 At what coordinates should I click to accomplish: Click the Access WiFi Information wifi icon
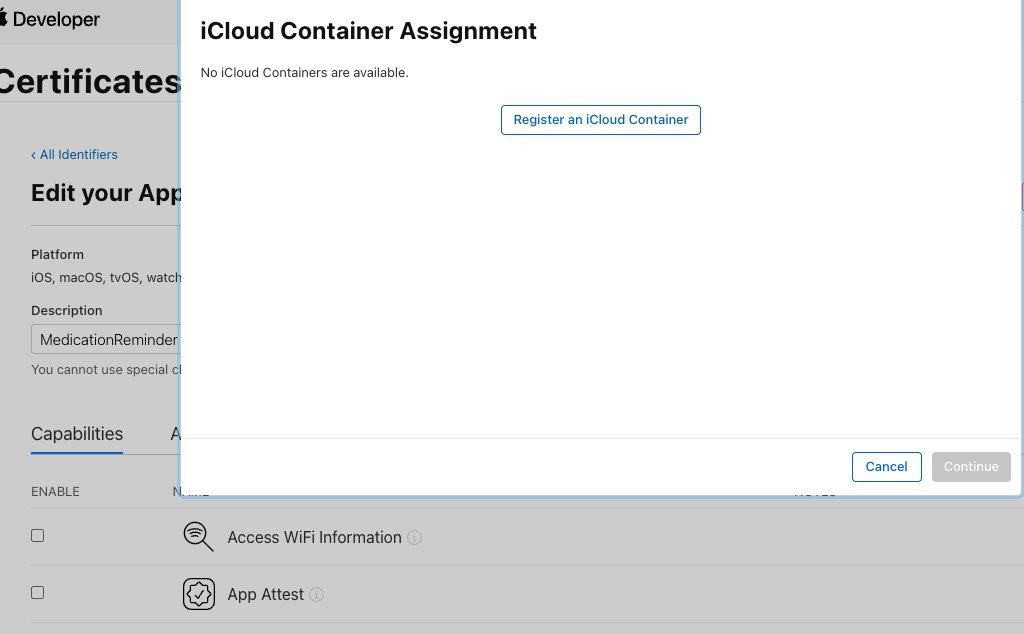(198, 537)
